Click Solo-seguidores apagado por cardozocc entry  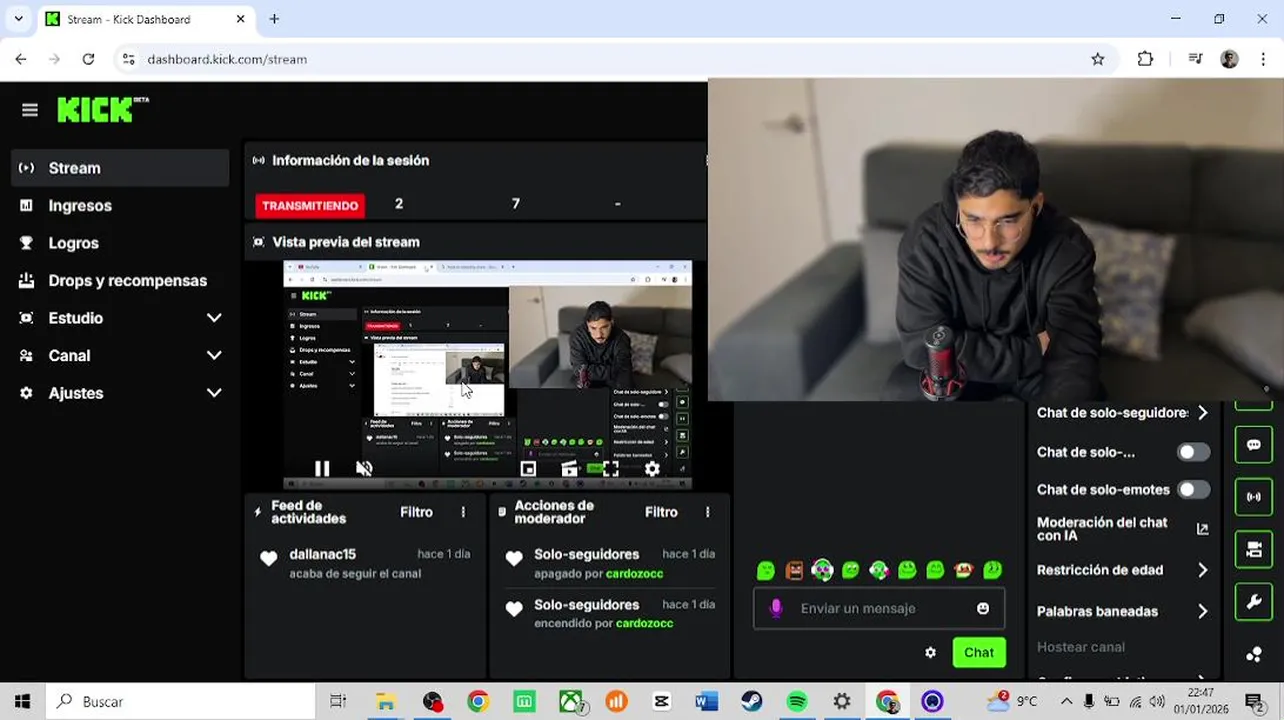(x=613, y=563)
